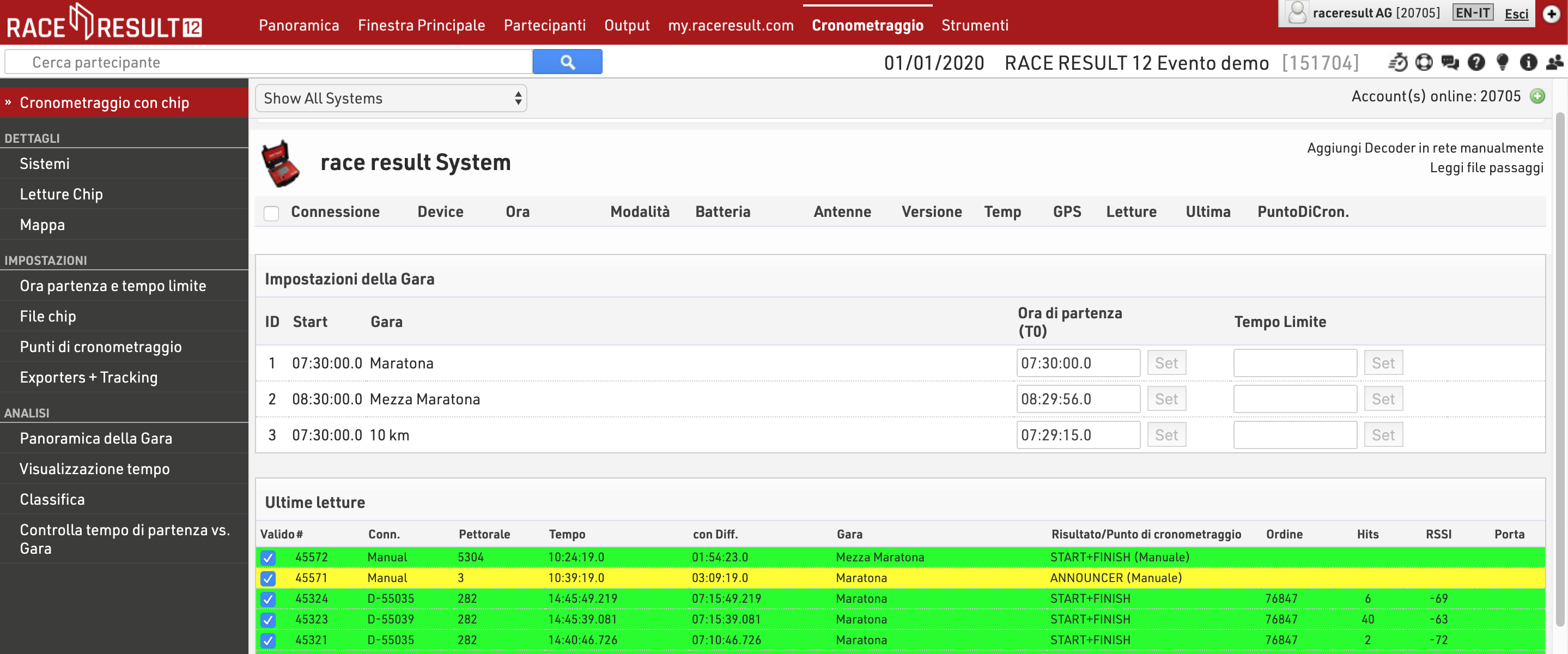Set Tempo Limite for 10 km

click(x=1383, y=435)
